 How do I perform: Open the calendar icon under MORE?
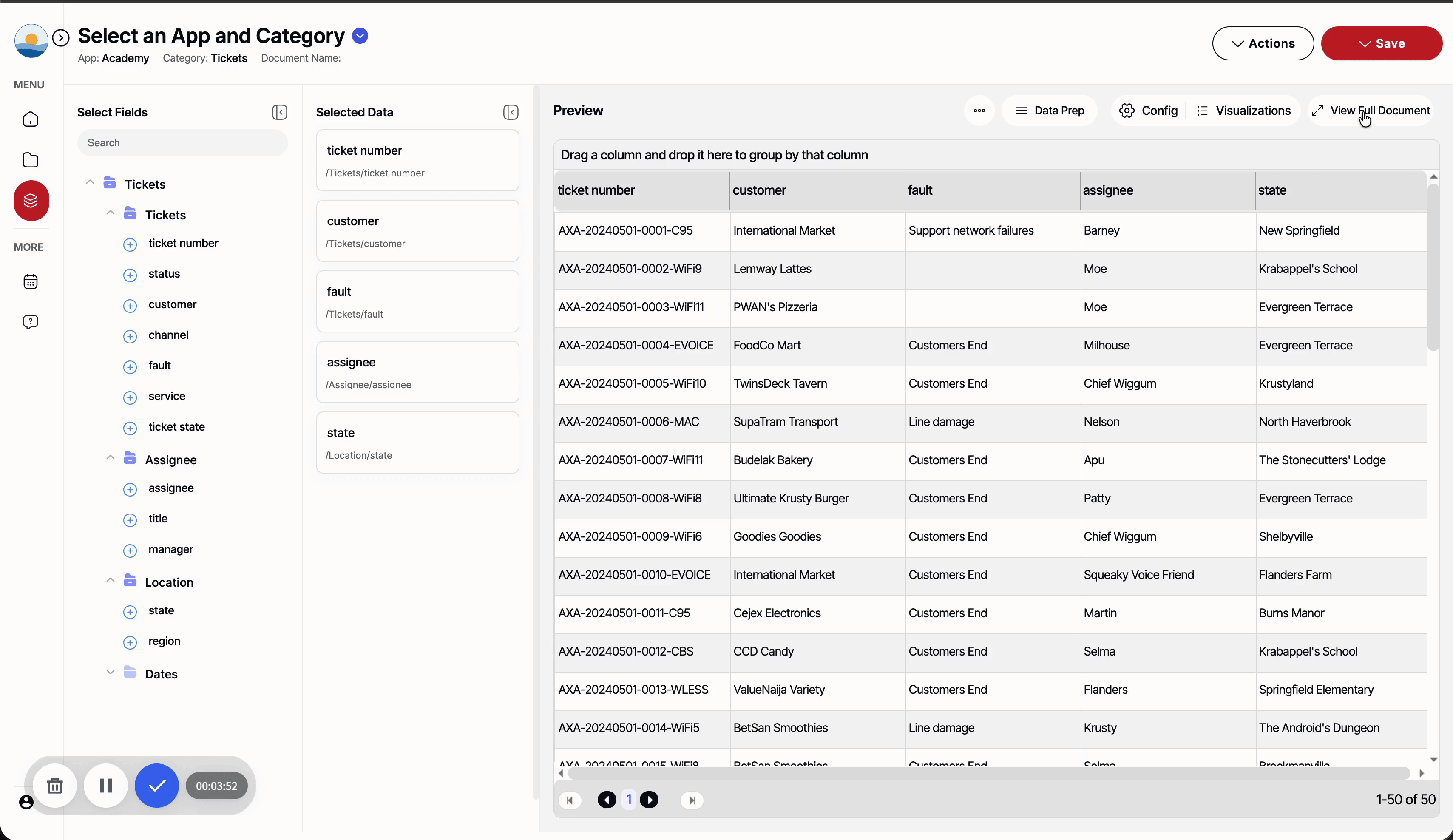[x=31, y=281]
